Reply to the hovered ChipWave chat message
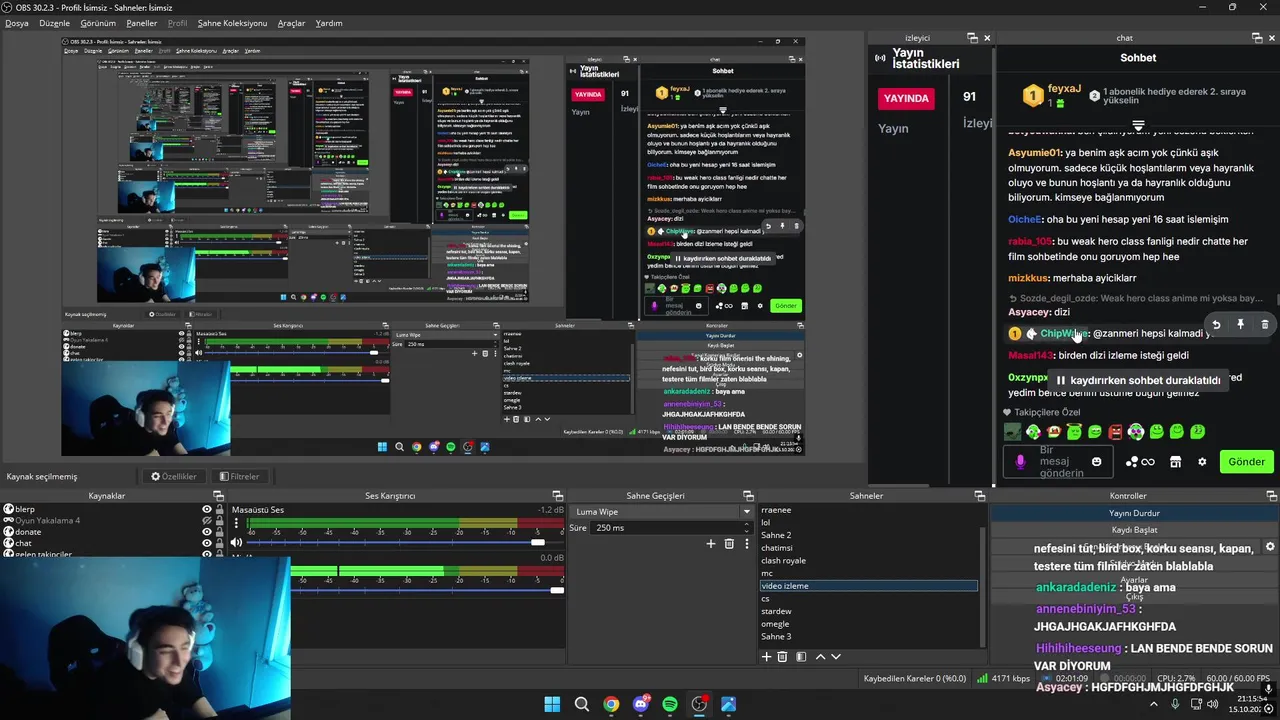This screenshot has height=720, width=1280. point(1216,324)
